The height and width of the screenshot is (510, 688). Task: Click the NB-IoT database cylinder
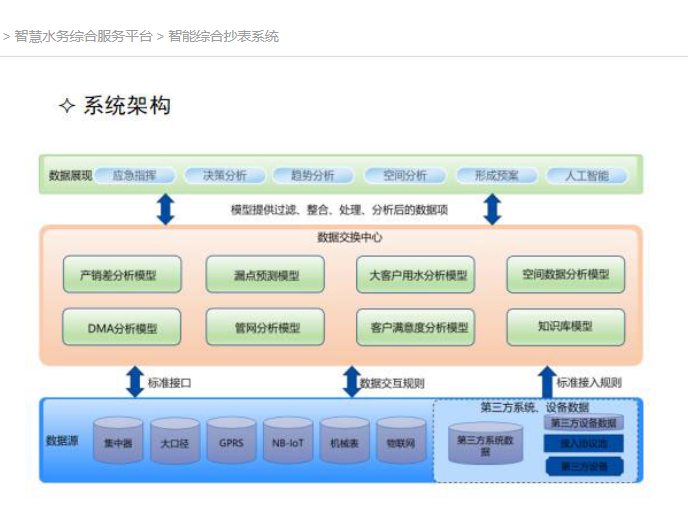pos(288,441)
